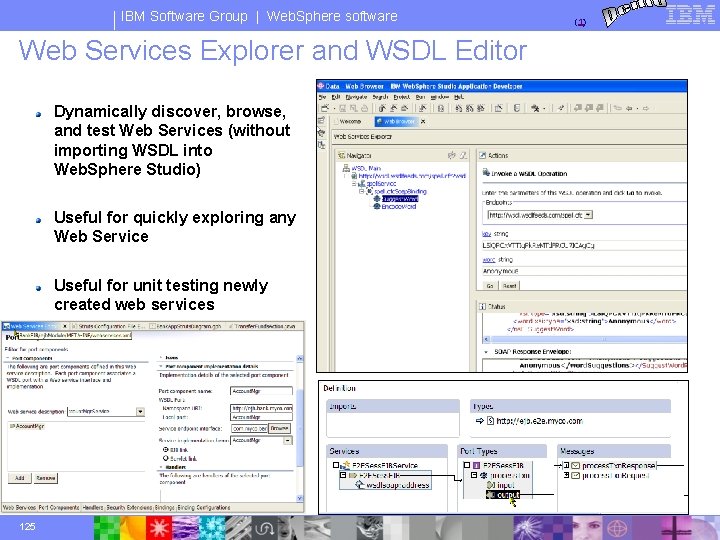Click the Run toolbar icon with dropdown

point(537,108)
